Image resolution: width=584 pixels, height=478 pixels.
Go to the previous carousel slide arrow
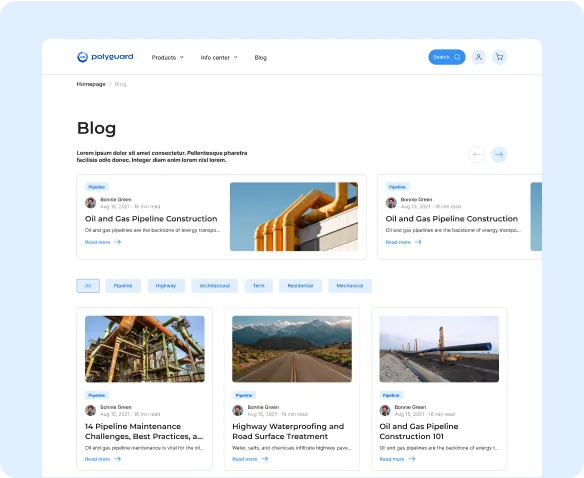click(x=476, y=154)
